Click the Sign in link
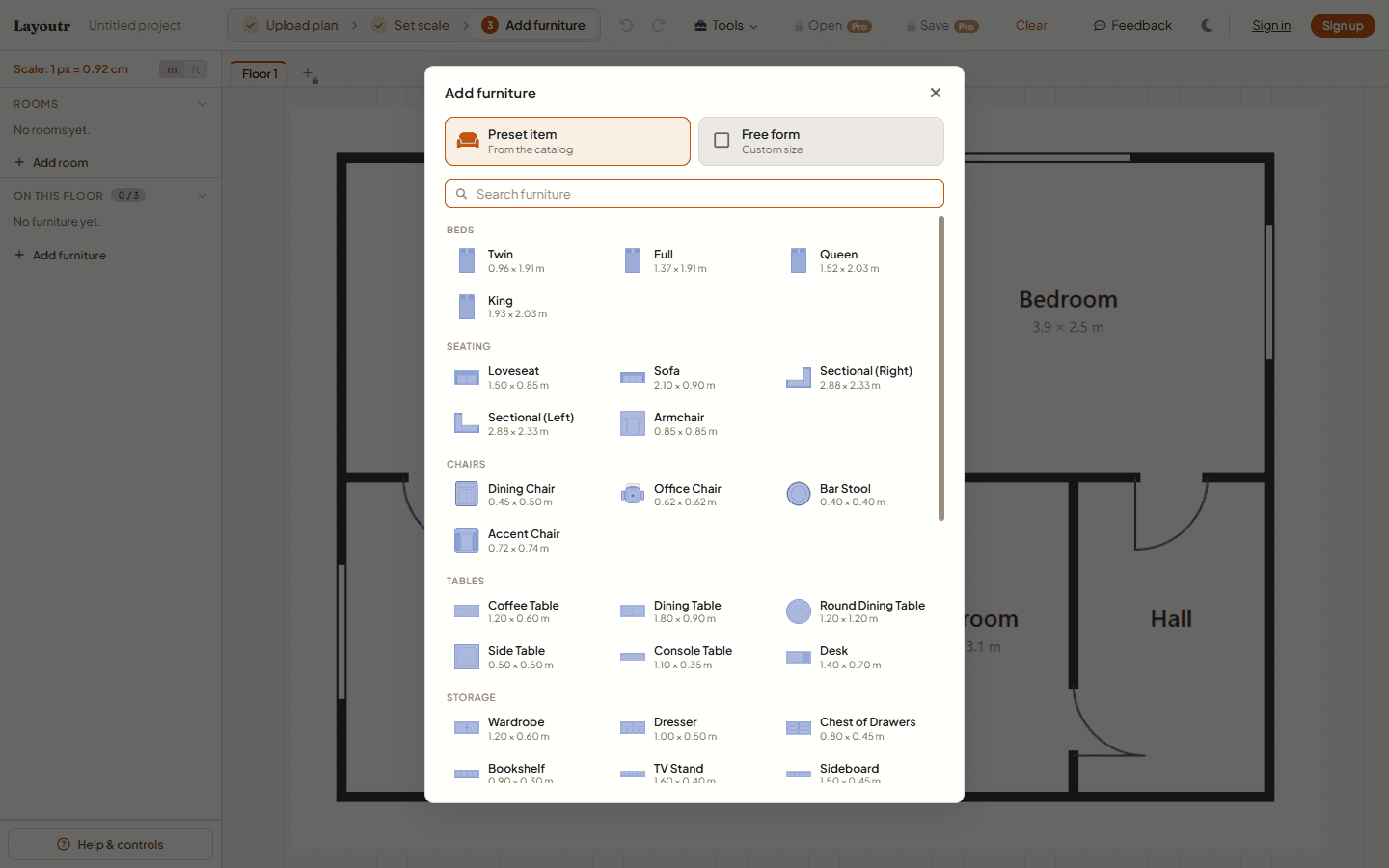Screen dimensions: 1389x868 [x=1271, y=26]
